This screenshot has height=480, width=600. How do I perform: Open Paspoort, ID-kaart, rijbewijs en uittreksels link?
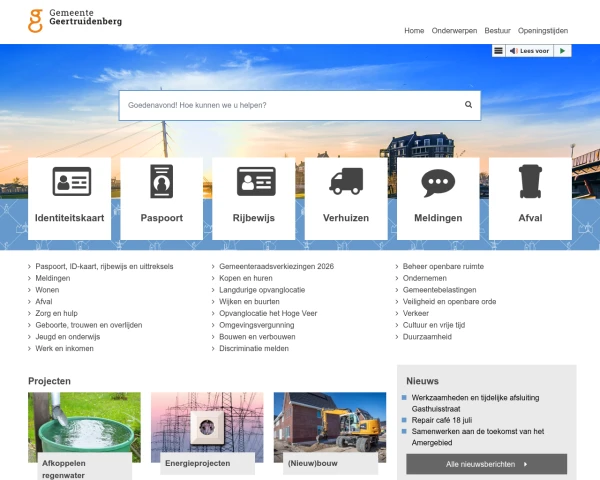[104, 266]
